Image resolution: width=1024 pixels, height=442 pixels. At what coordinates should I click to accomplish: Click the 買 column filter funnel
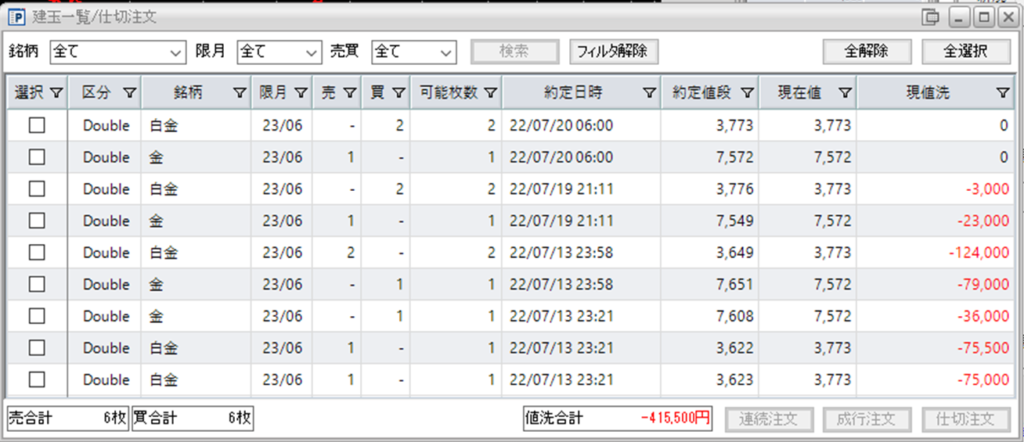(x=399, y=93)
